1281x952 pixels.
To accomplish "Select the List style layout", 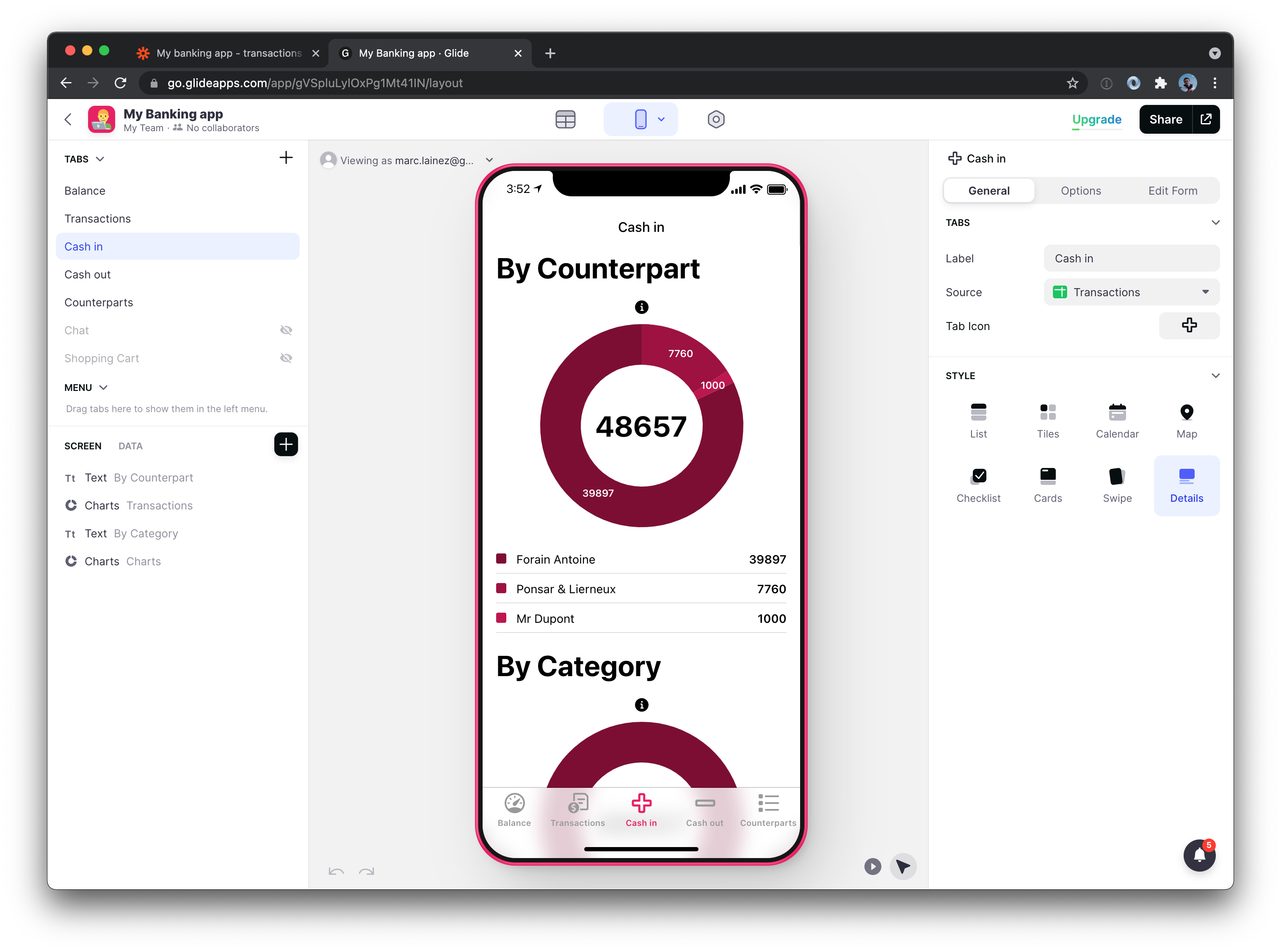I will 978,418.
